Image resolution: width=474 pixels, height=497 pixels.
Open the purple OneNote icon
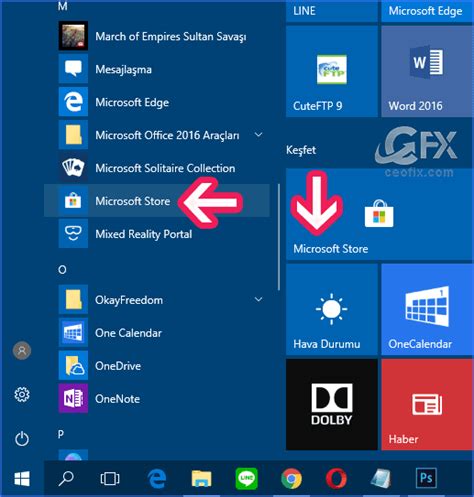(x=73, y=398)
